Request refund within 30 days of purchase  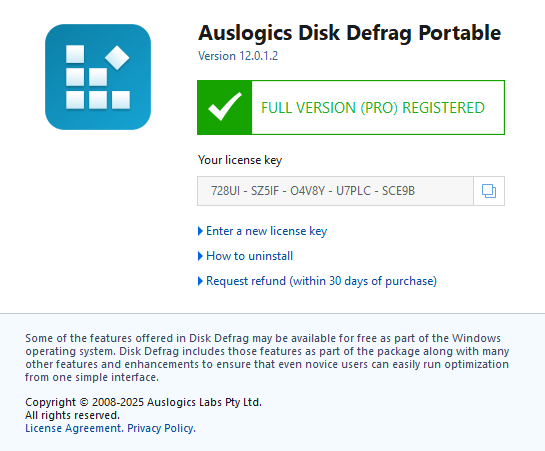[322, 281]
